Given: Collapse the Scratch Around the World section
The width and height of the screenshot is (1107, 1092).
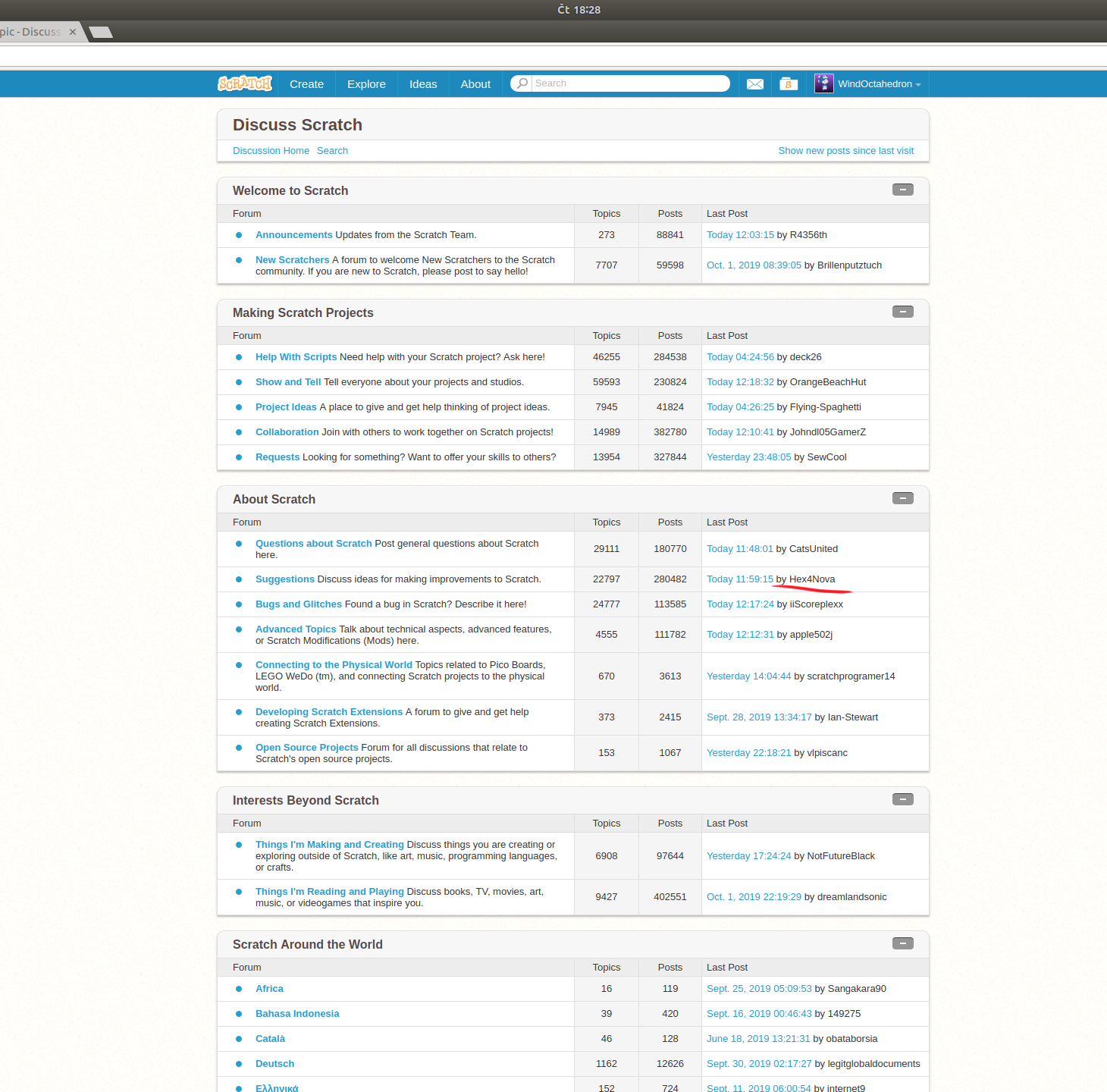Looking at the screenshot, I should (x=902, y=943).
